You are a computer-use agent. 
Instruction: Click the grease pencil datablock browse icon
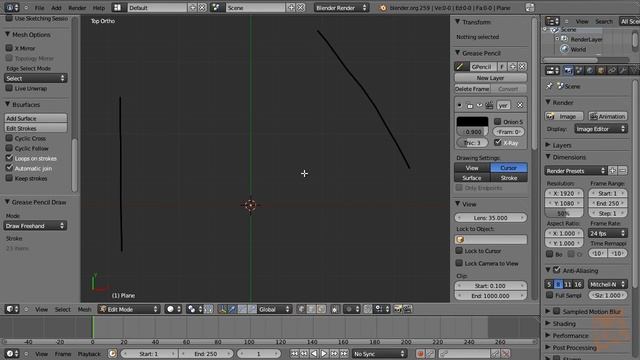click(x=461, y=67)
